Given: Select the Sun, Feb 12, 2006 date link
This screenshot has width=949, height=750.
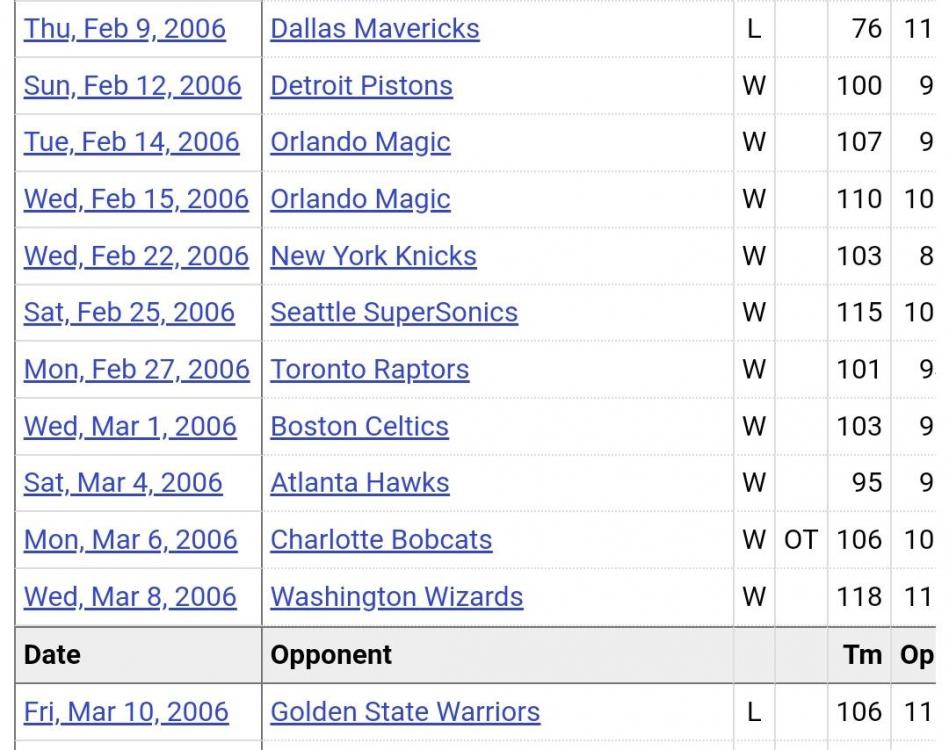Looking at the screenshot, I should pos(132,85).
